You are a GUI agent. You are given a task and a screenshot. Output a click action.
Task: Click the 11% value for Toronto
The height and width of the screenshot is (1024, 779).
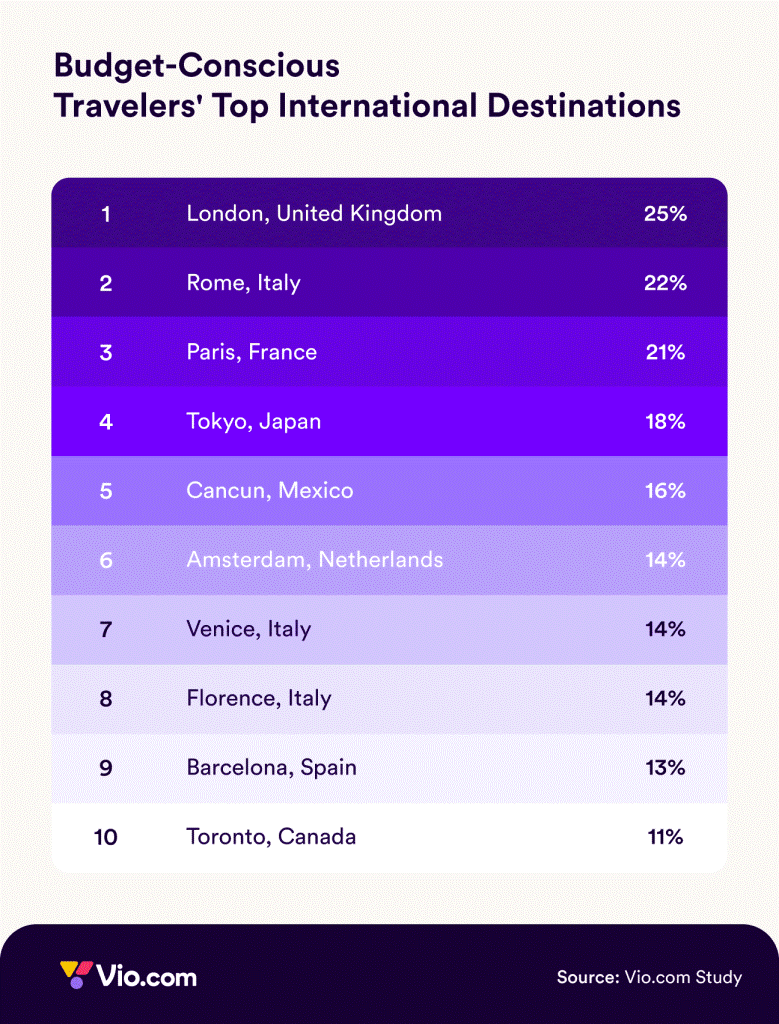click(665, 837)
